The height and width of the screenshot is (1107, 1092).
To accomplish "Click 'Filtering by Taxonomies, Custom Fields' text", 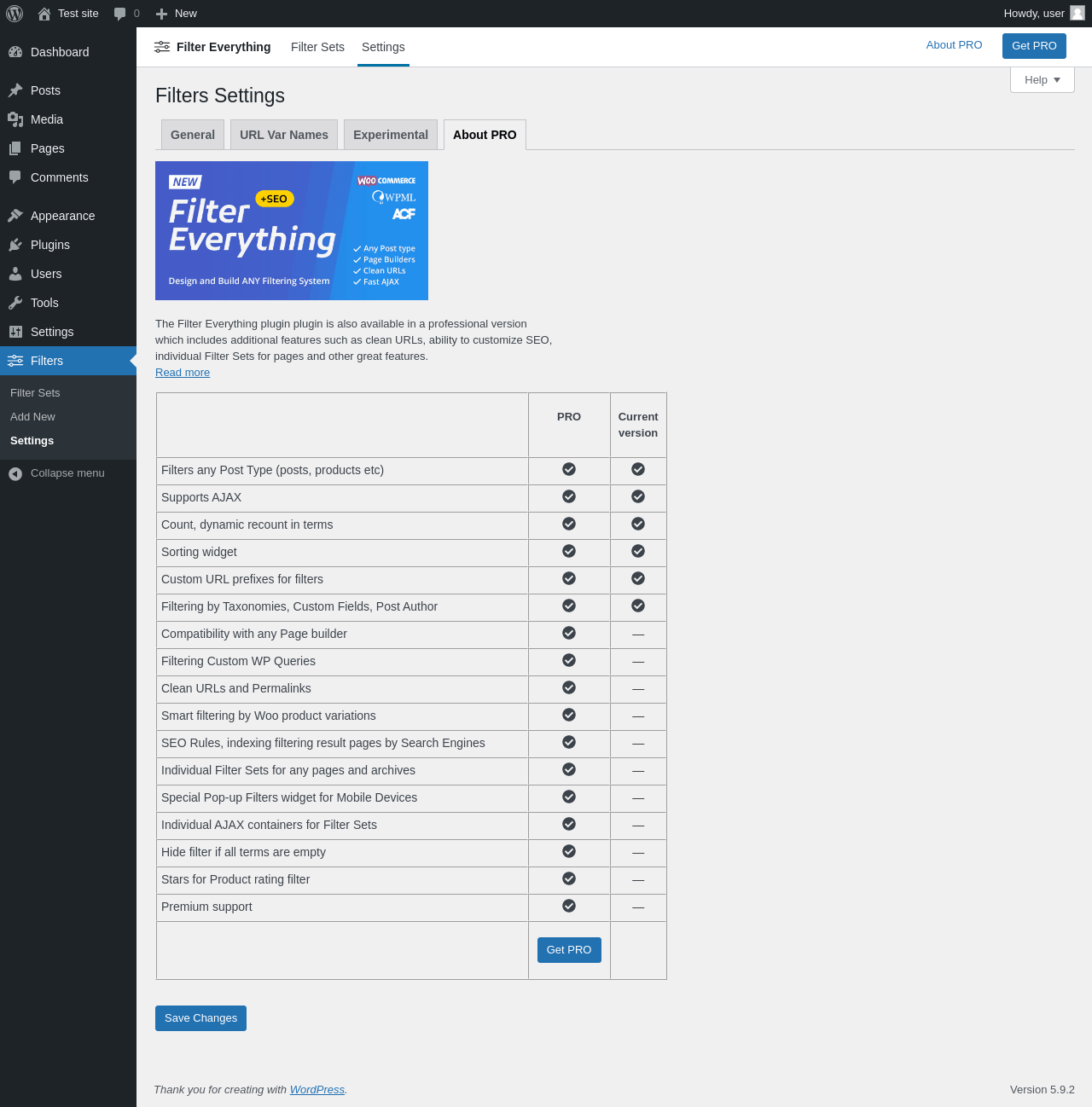I will (299, 606).
